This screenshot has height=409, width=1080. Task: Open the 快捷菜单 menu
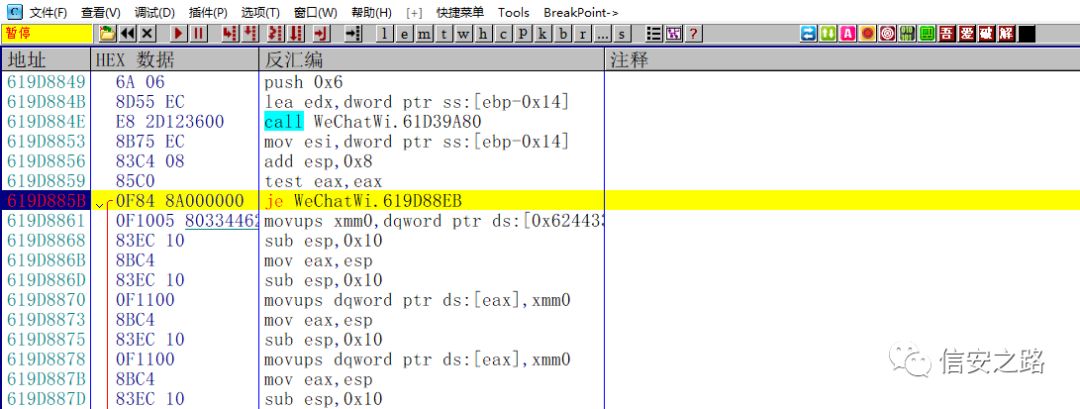[x=460, y=12]
